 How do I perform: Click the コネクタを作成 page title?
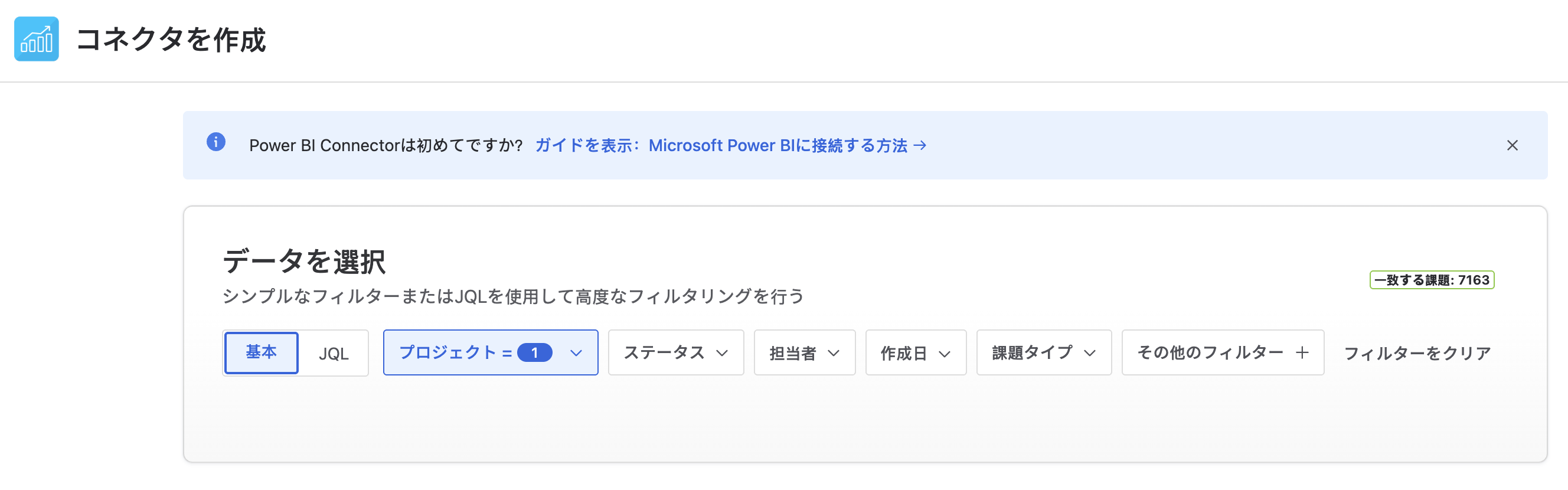[x=171, y=40]
